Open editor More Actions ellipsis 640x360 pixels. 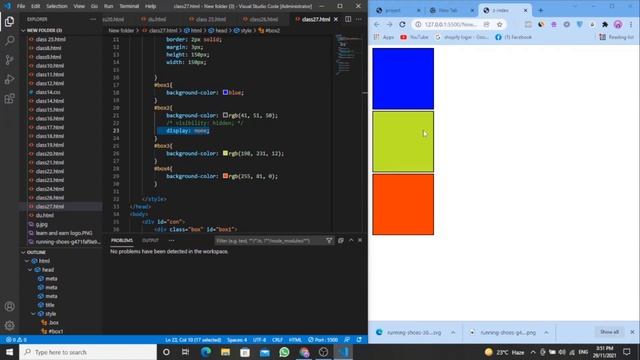pyautogui.click(x=359, y=19)
